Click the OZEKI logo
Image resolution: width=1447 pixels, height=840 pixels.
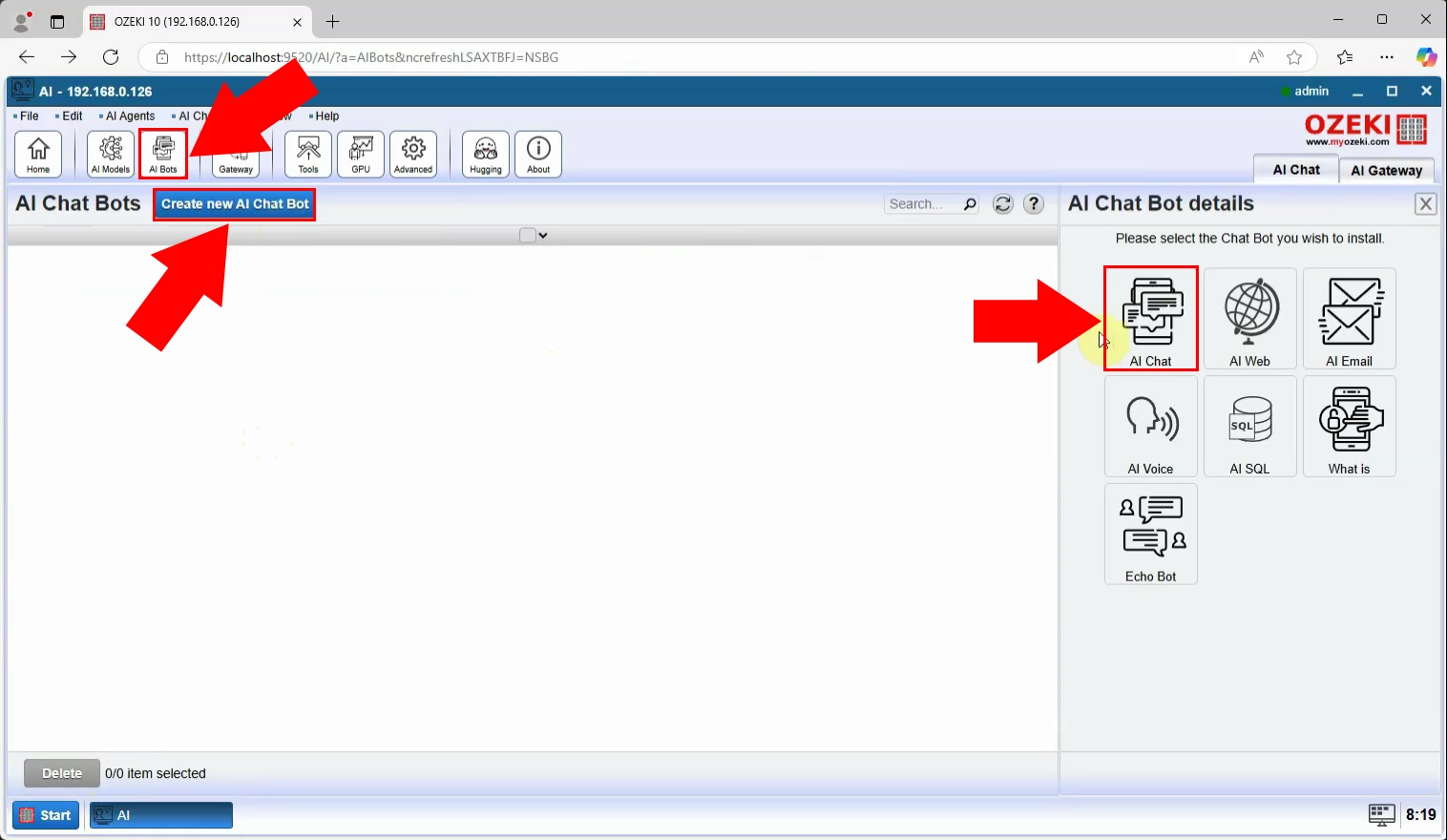1366,129
